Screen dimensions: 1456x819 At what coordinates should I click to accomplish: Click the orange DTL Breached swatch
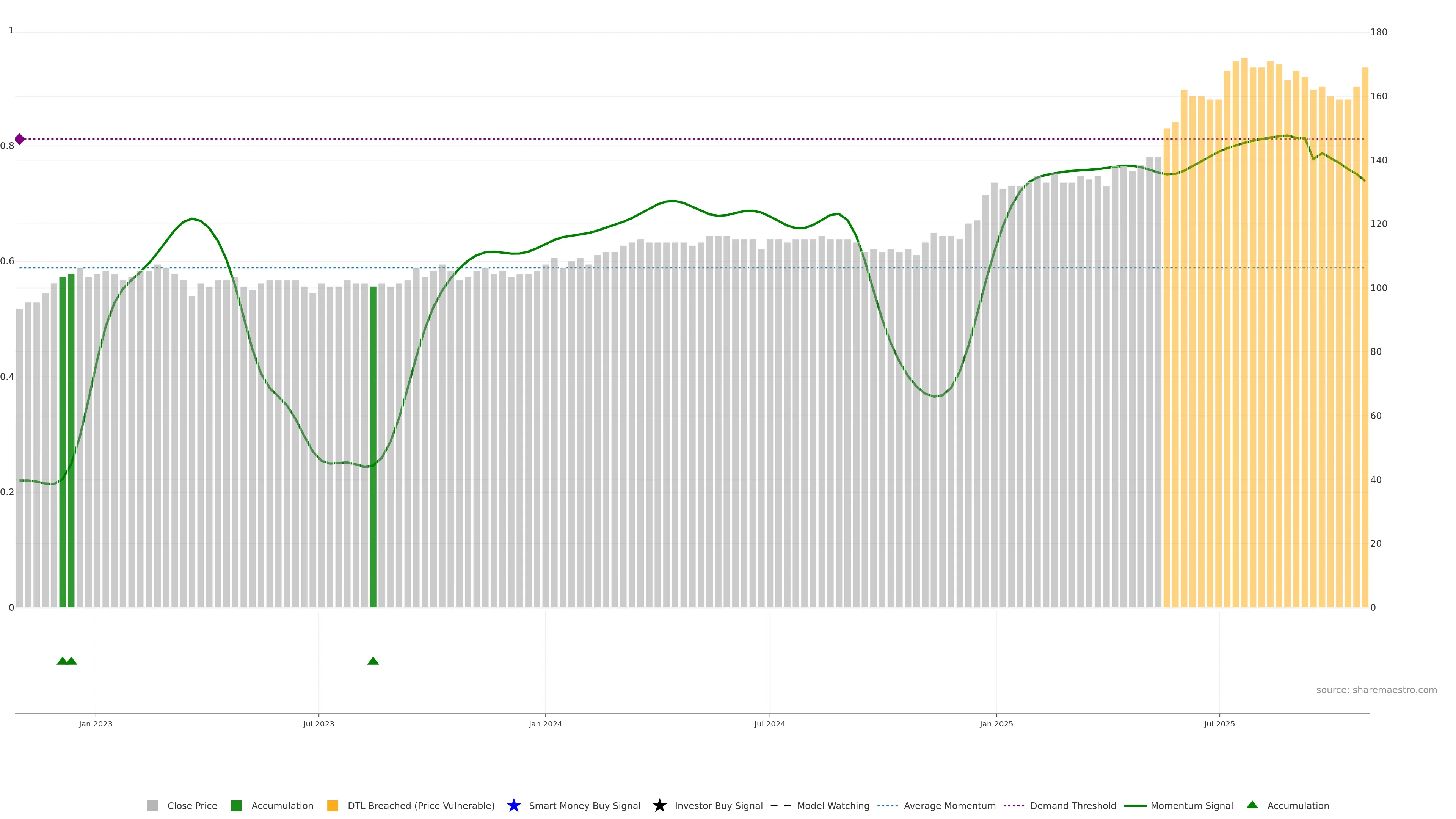[x=333, y=805]
